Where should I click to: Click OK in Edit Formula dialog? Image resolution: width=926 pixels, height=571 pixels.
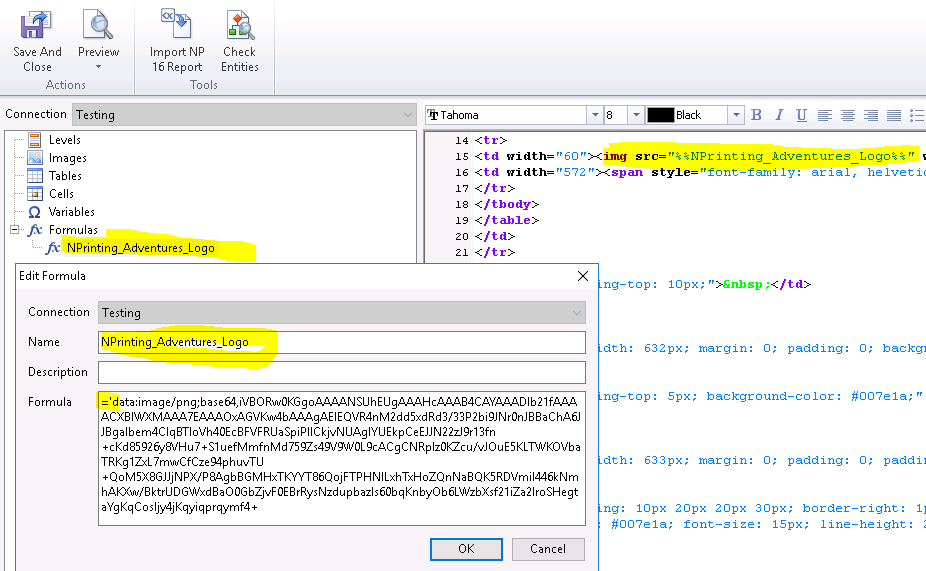click(466, 549)
